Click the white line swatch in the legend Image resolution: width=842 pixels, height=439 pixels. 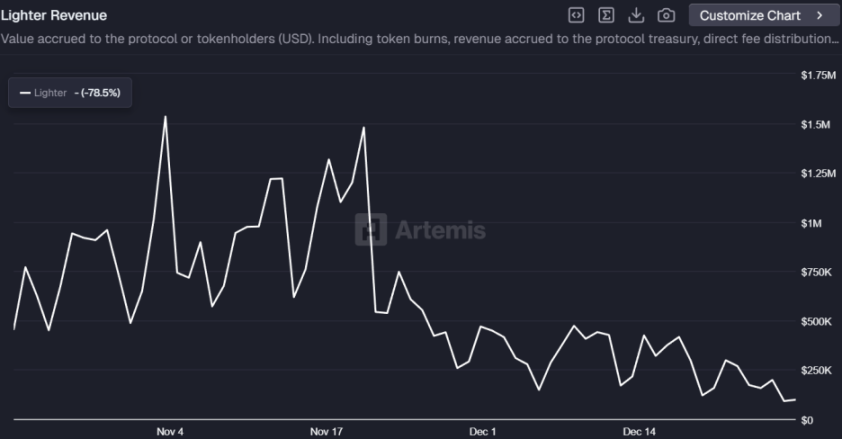coord(25,92)
